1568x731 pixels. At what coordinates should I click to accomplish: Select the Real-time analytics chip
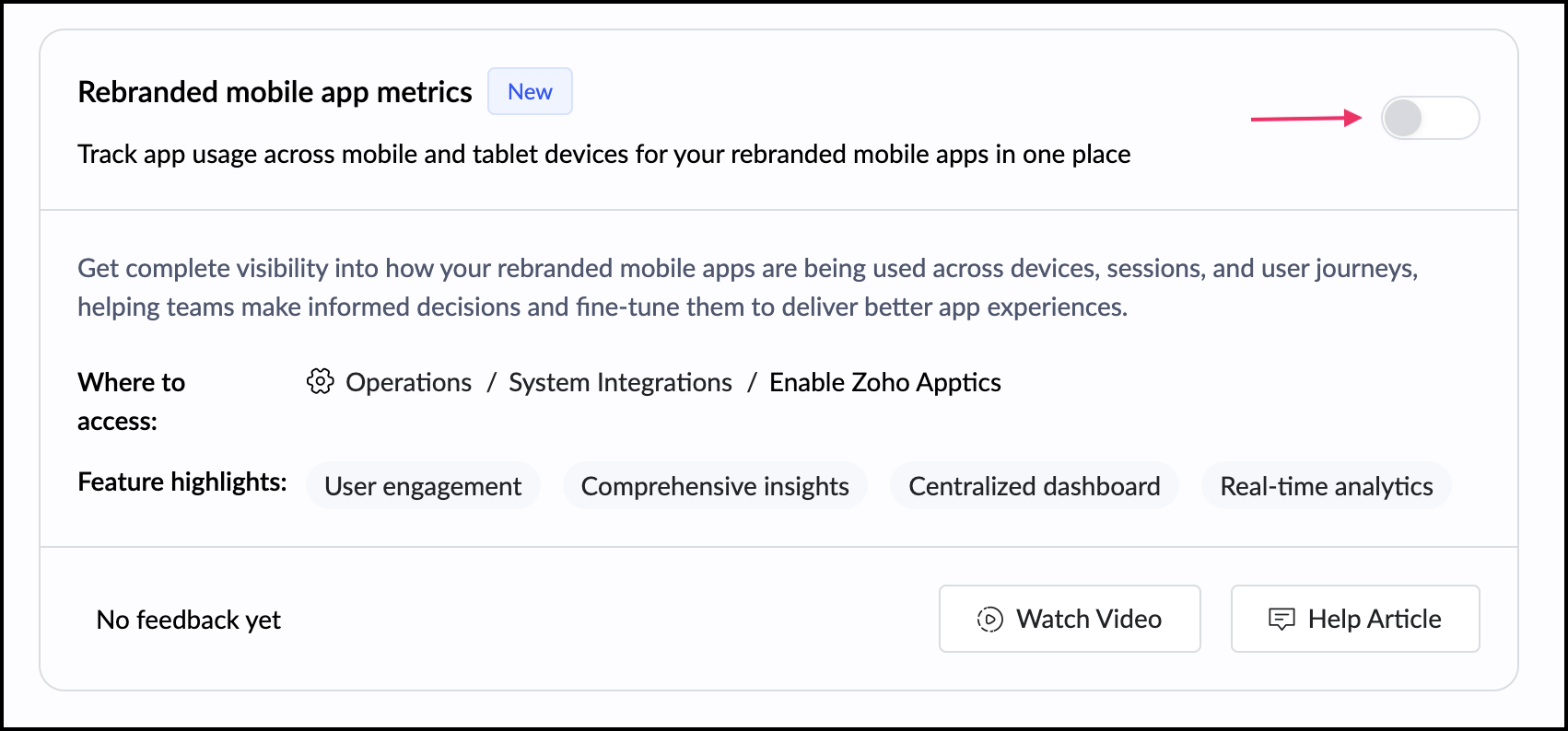[x=1326, y=486]
